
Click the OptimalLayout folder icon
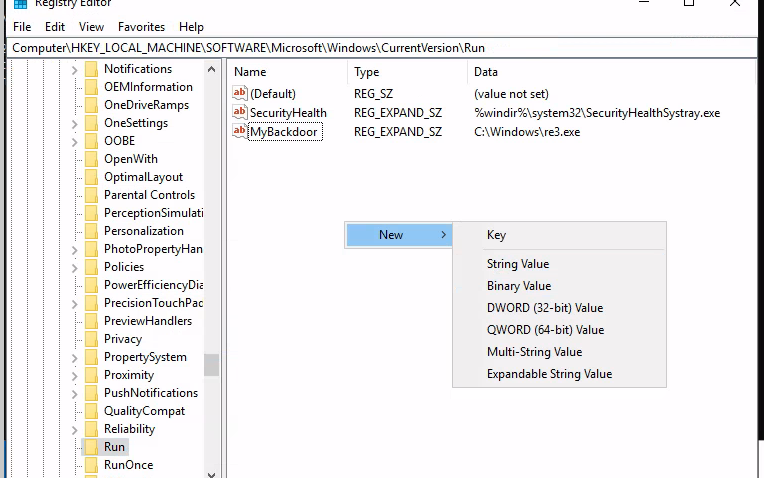91,177
